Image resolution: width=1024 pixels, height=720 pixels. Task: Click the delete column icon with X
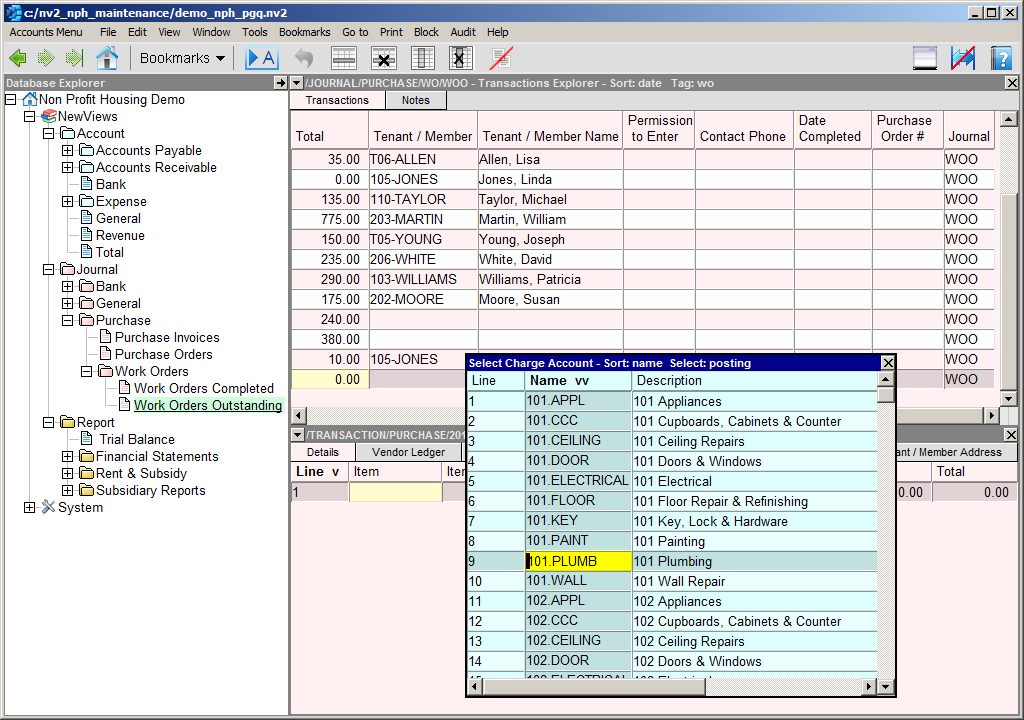point(461,58)
